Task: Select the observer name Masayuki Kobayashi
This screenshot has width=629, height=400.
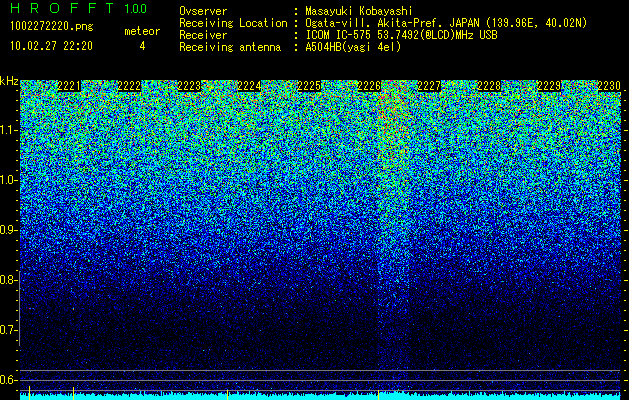Action: (359, 11)
